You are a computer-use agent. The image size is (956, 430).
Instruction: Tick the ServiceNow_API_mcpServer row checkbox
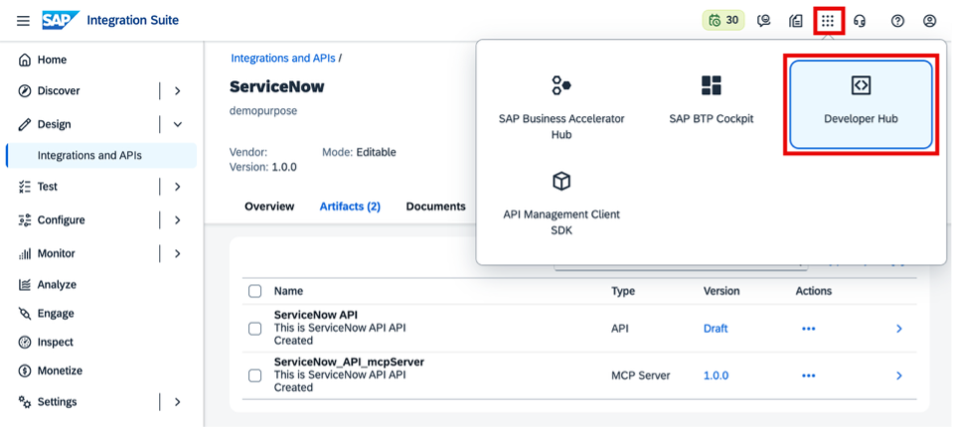pyautogui.click(x=255, y=376)
